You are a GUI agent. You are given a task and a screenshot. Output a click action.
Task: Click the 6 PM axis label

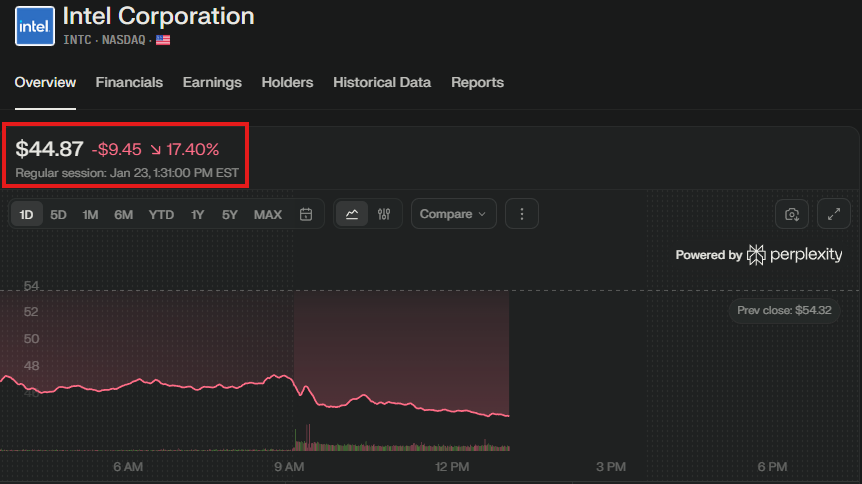(x=772, y=467)
